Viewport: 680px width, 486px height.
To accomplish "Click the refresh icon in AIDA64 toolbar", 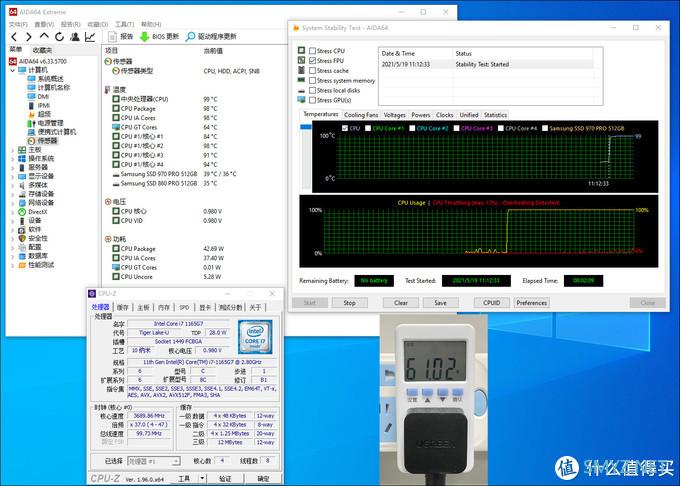I will (x=59, y=37).
